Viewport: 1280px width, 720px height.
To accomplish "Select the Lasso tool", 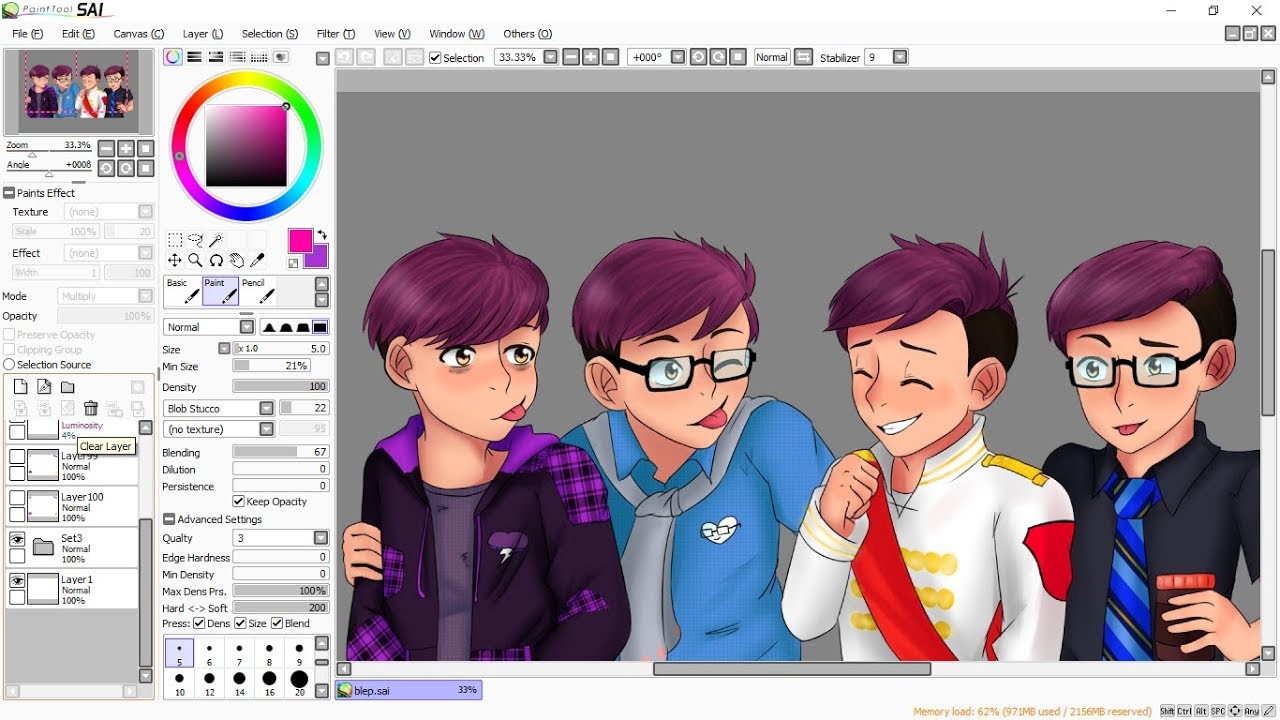I will click(x=195, y=240).
